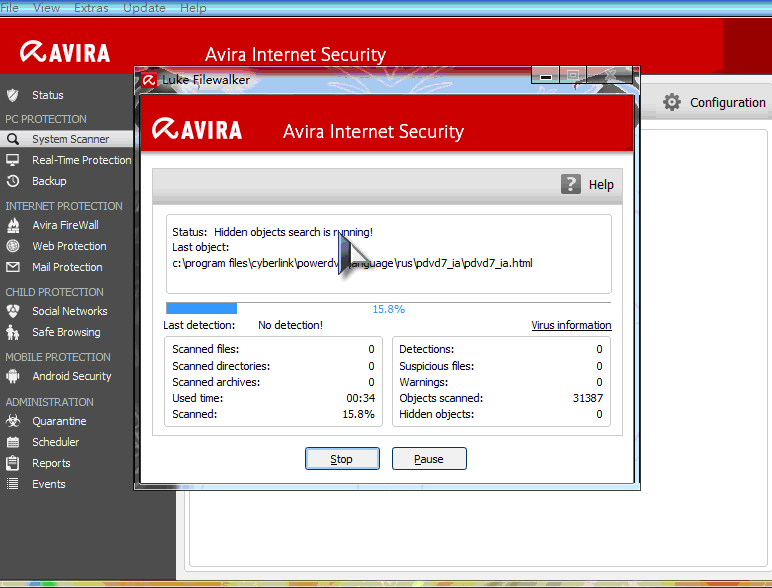Click the Help question mark icon
The image size is (772, 588).
click(x=571, y=184)
